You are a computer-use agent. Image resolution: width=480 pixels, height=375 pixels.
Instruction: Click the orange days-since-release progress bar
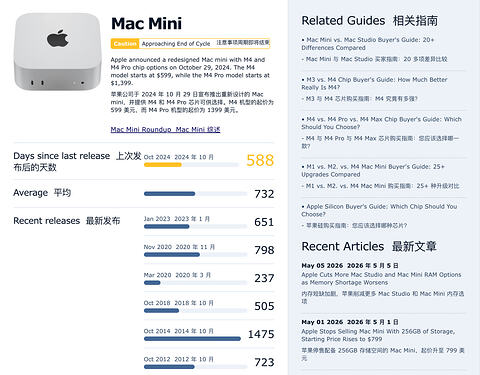(x=191, y=165)
